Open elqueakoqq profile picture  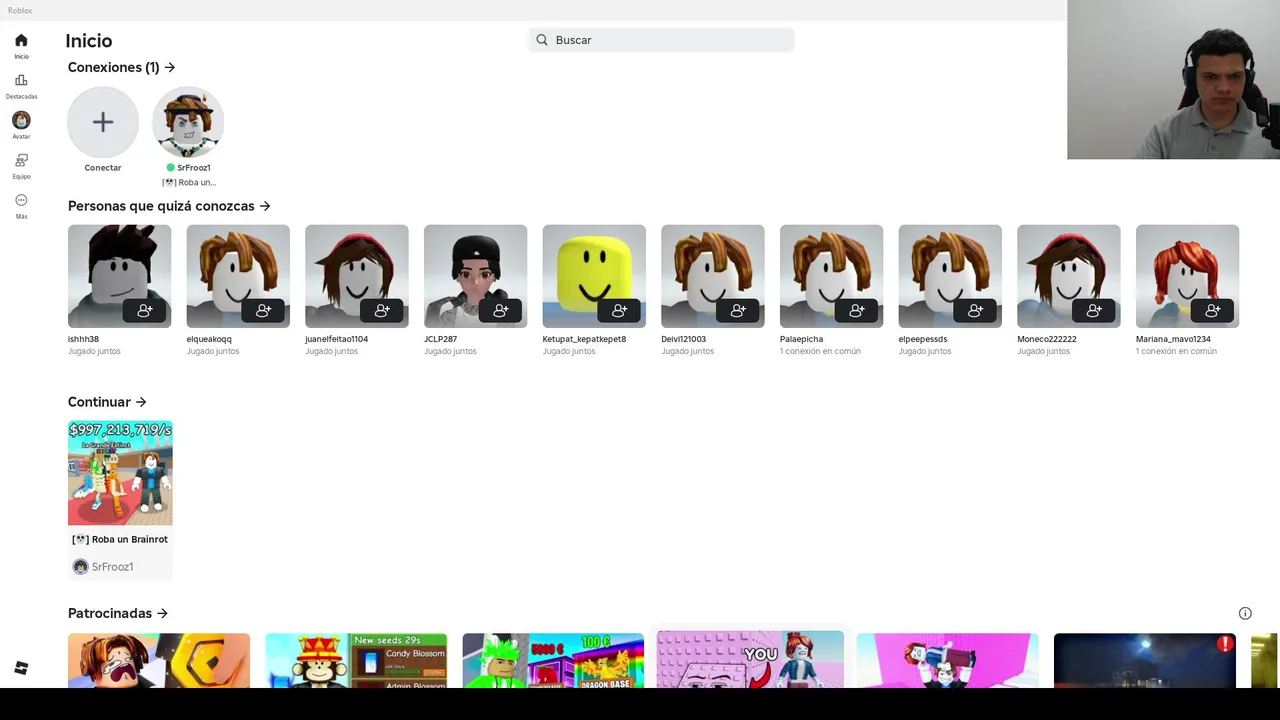[238, 276]
